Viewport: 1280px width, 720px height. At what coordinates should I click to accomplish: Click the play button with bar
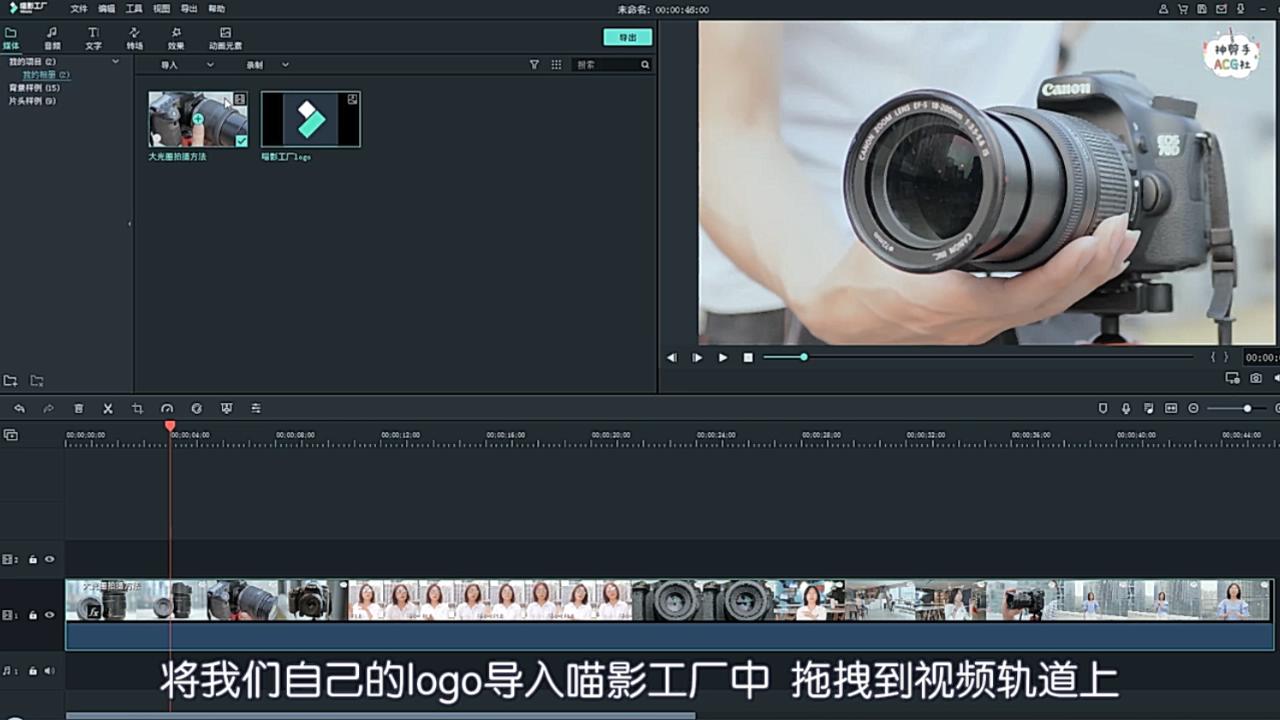pyautogui.click(x=697, y=357)
